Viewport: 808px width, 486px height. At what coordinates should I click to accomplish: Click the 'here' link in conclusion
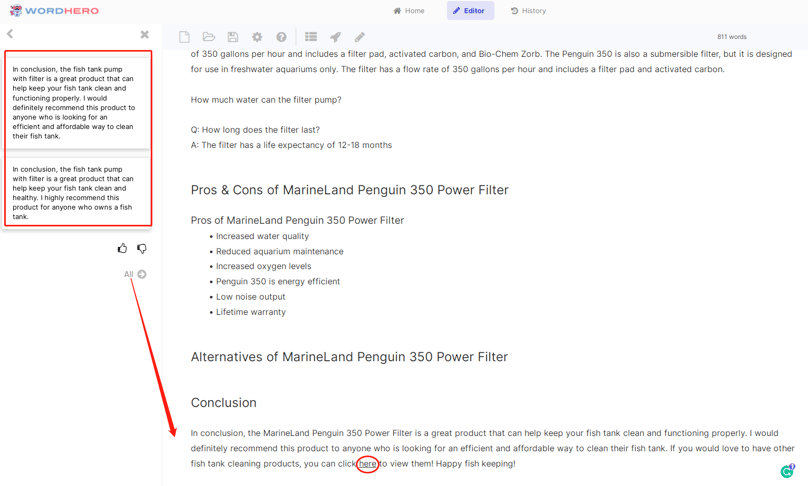pyautogui.click(x=367, y=464)
